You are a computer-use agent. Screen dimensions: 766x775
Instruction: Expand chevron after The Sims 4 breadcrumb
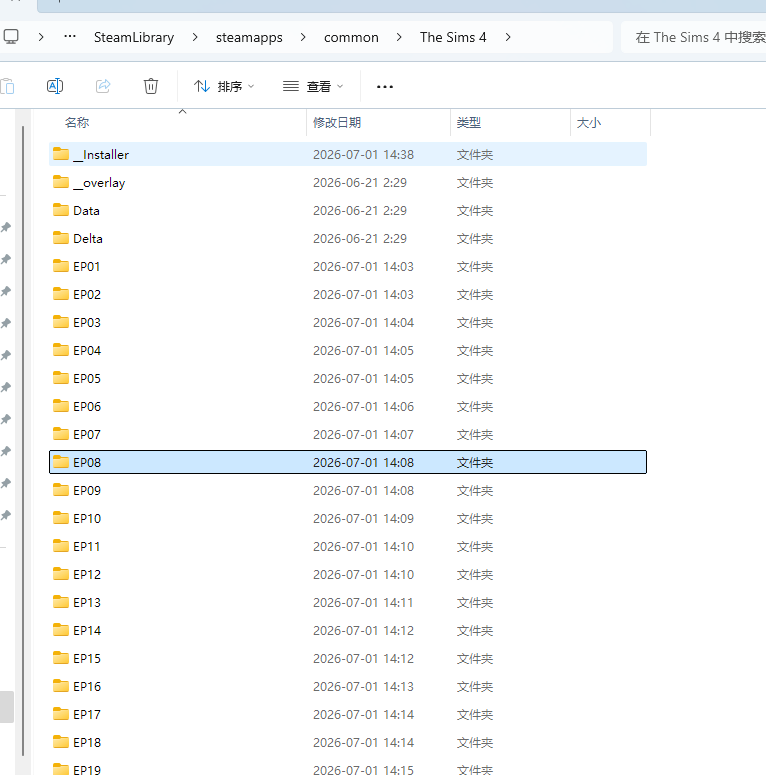(508, 38)
